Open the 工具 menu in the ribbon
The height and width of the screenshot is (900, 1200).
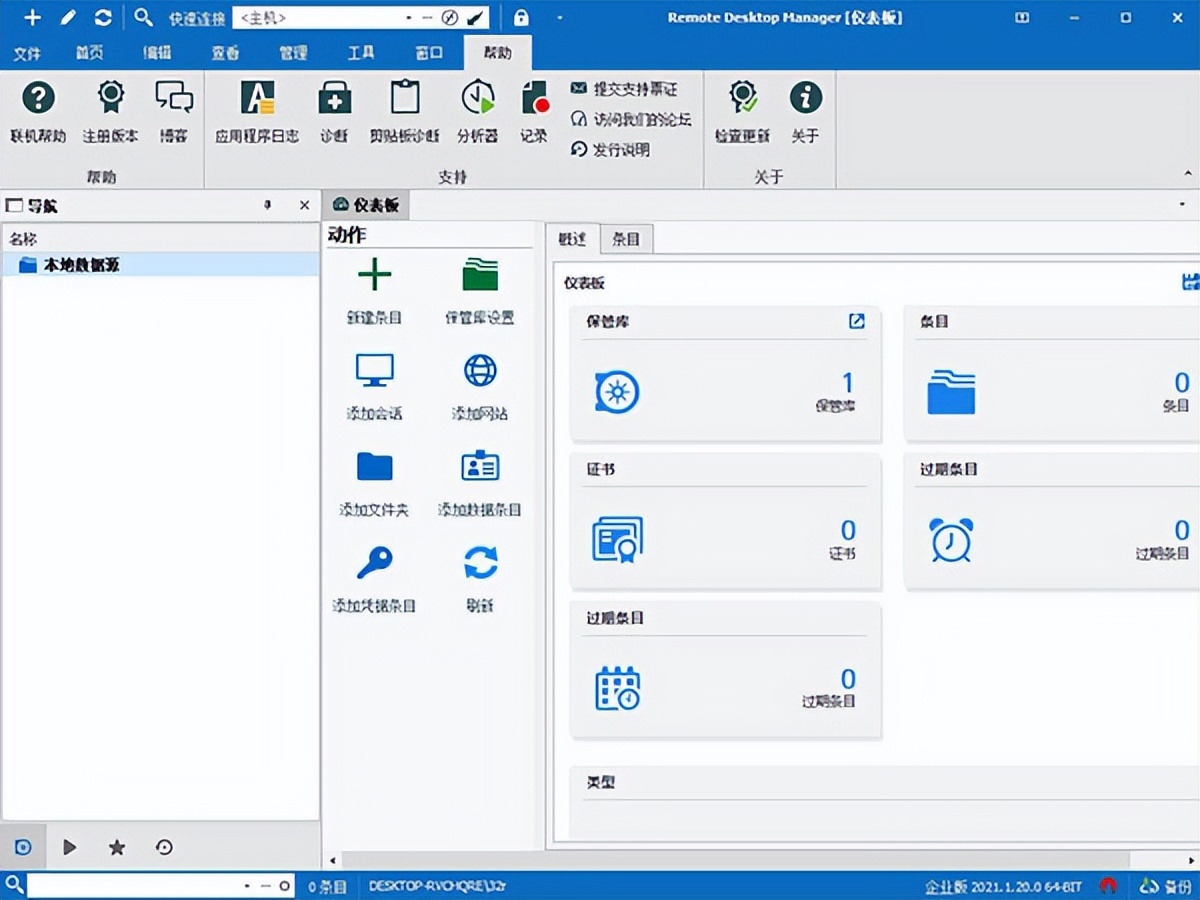tap(360, 53)
